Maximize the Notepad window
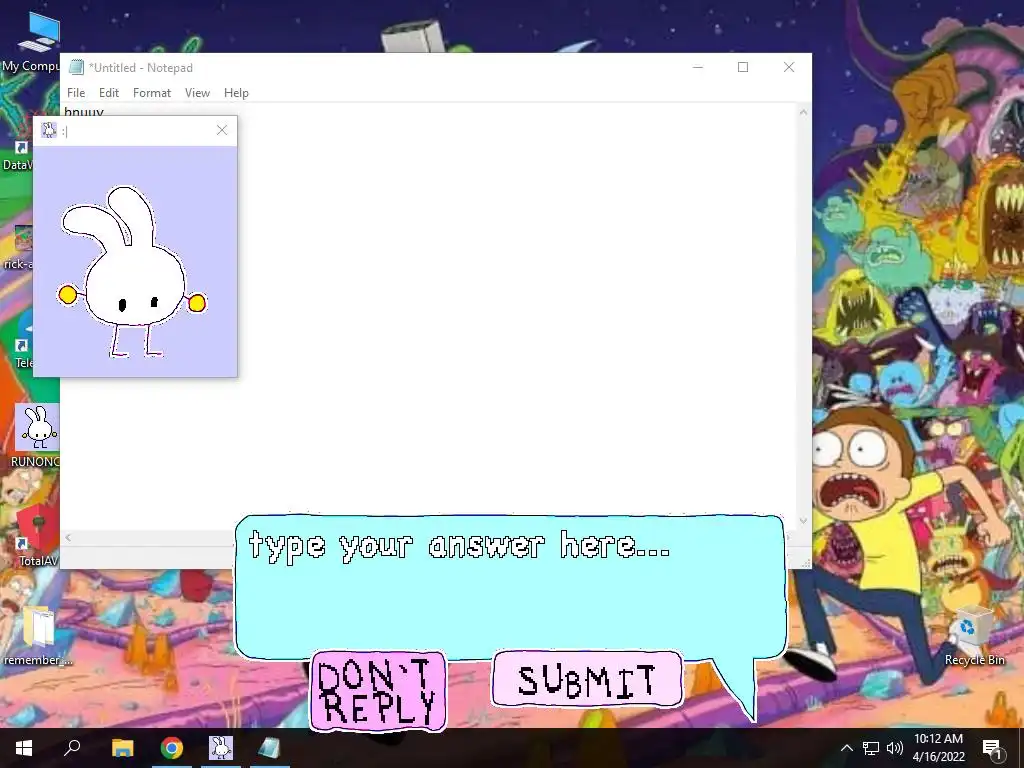 [743, 67]
